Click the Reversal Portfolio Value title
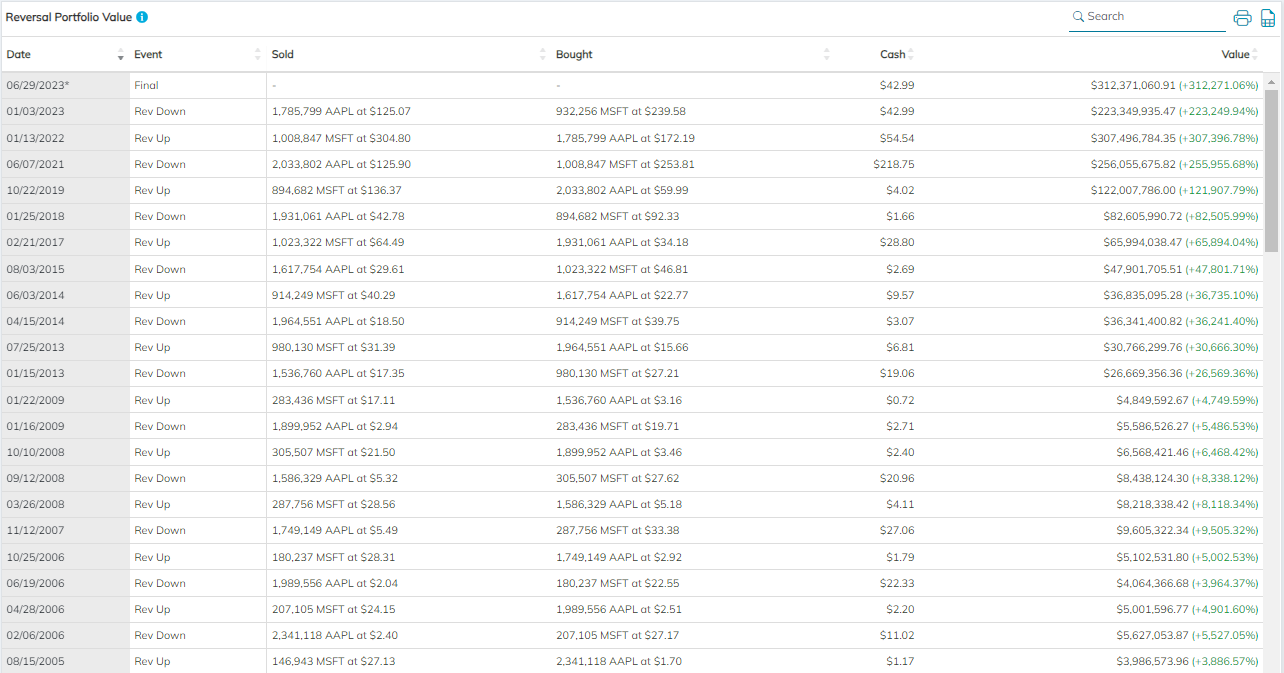Viewport: 1284px width, 673px height. [68, 18]
